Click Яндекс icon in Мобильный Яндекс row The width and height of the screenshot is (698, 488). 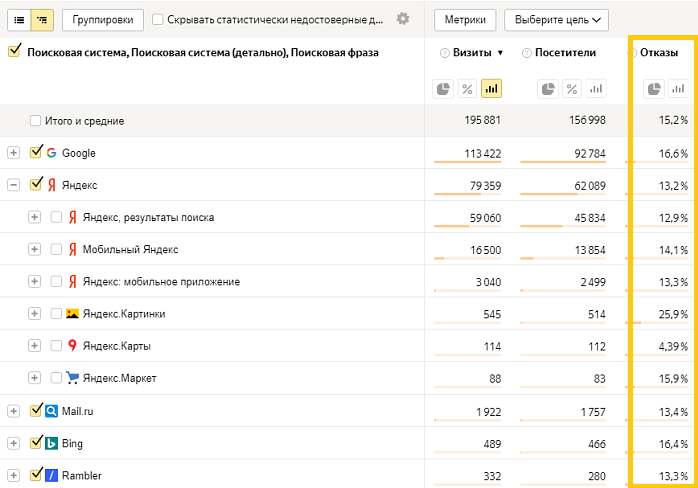[73, 249]
